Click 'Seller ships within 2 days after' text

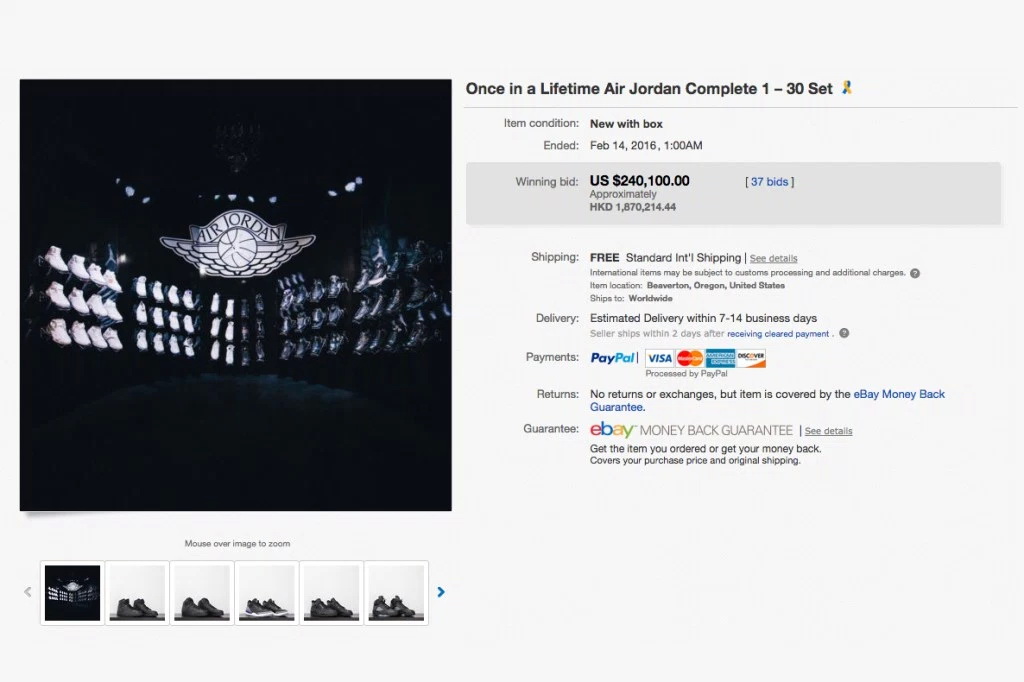click(x=657, y=334)
